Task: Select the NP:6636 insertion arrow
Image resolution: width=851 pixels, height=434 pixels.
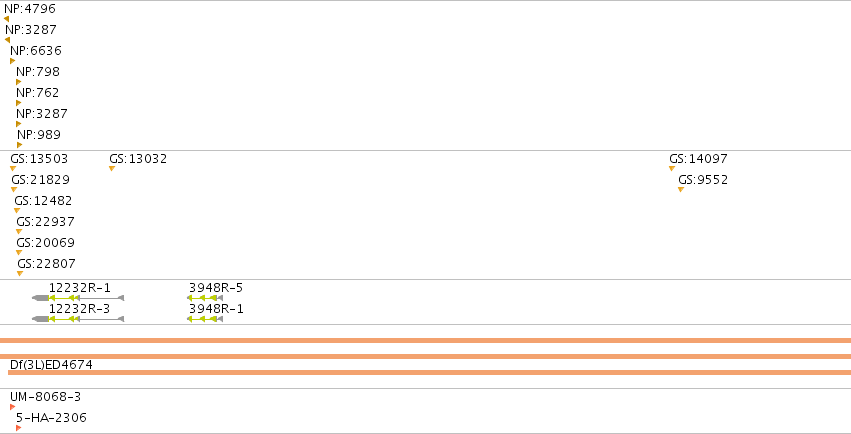Action: coord(12,61)
